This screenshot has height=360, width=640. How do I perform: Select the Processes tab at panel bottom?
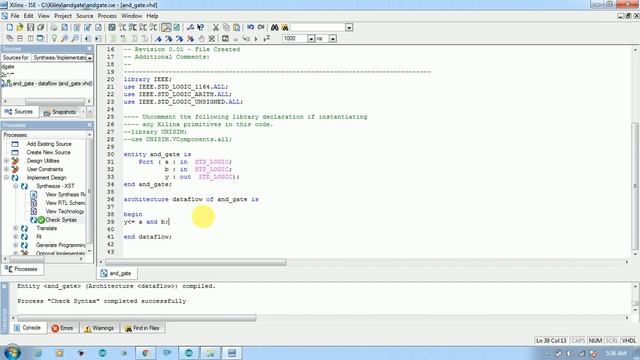coord(22,269)
